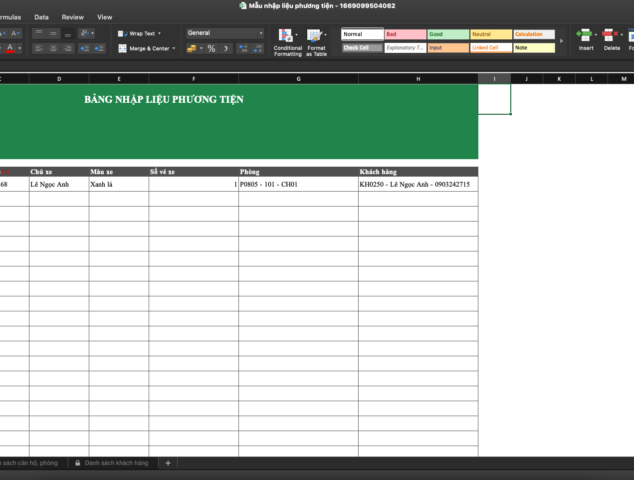Open the Danh sách khách hàng sheet
The width and height of the screenshot is (634, 480).
(116, 463)
